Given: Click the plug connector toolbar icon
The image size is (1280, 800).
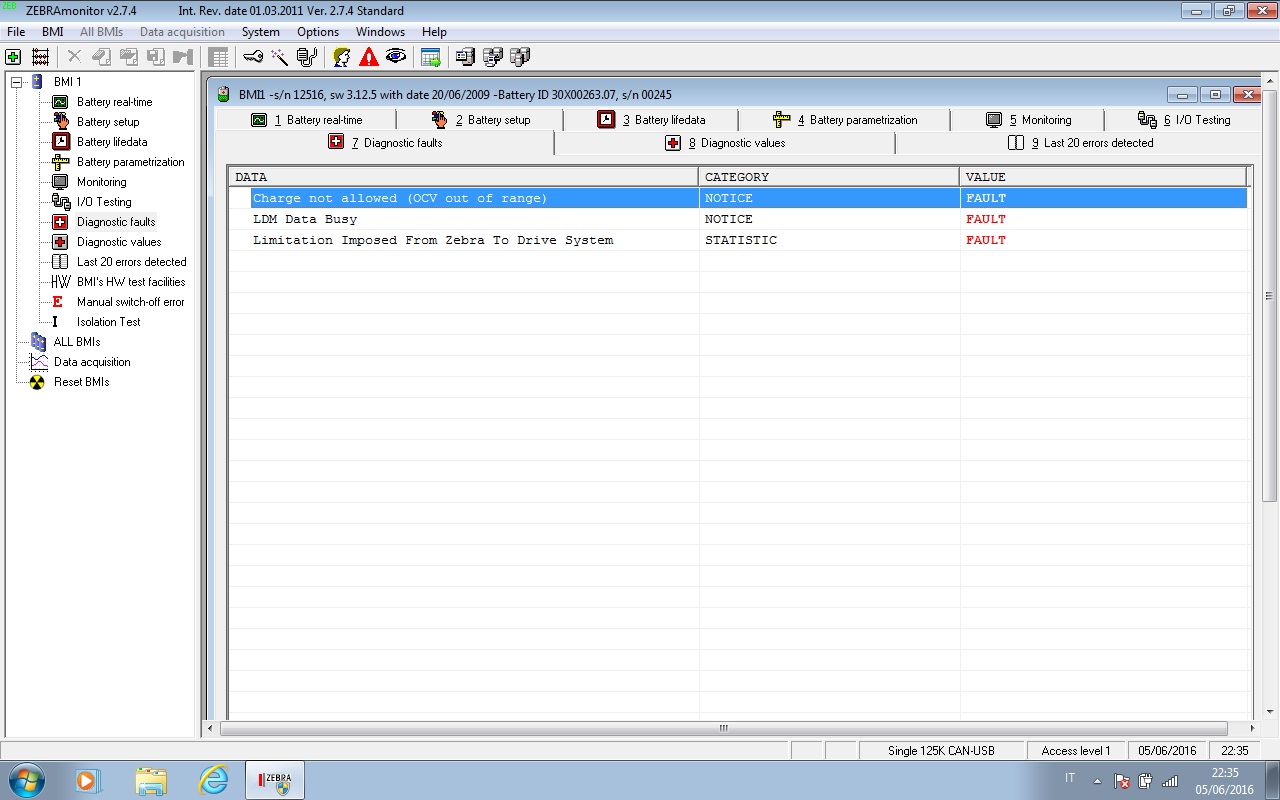Looking at the screenshot, I should click(307, 57).
